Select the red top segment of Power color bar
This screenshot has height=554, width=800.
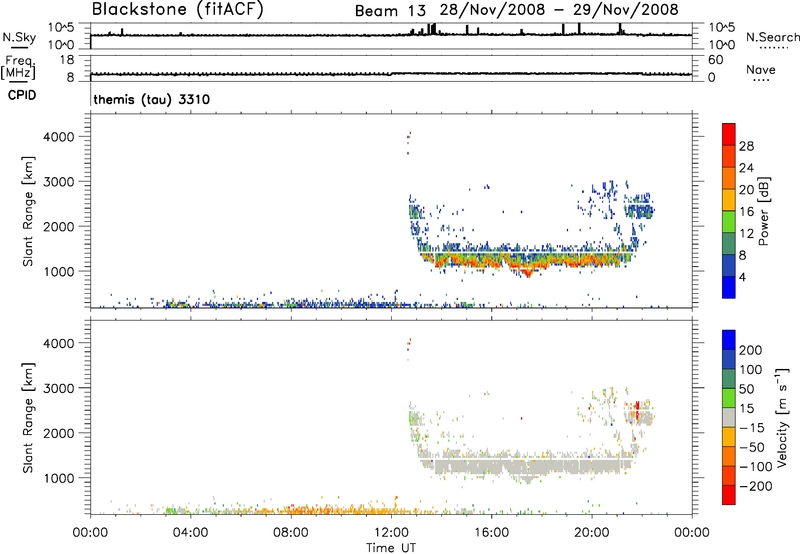point(729,134)
